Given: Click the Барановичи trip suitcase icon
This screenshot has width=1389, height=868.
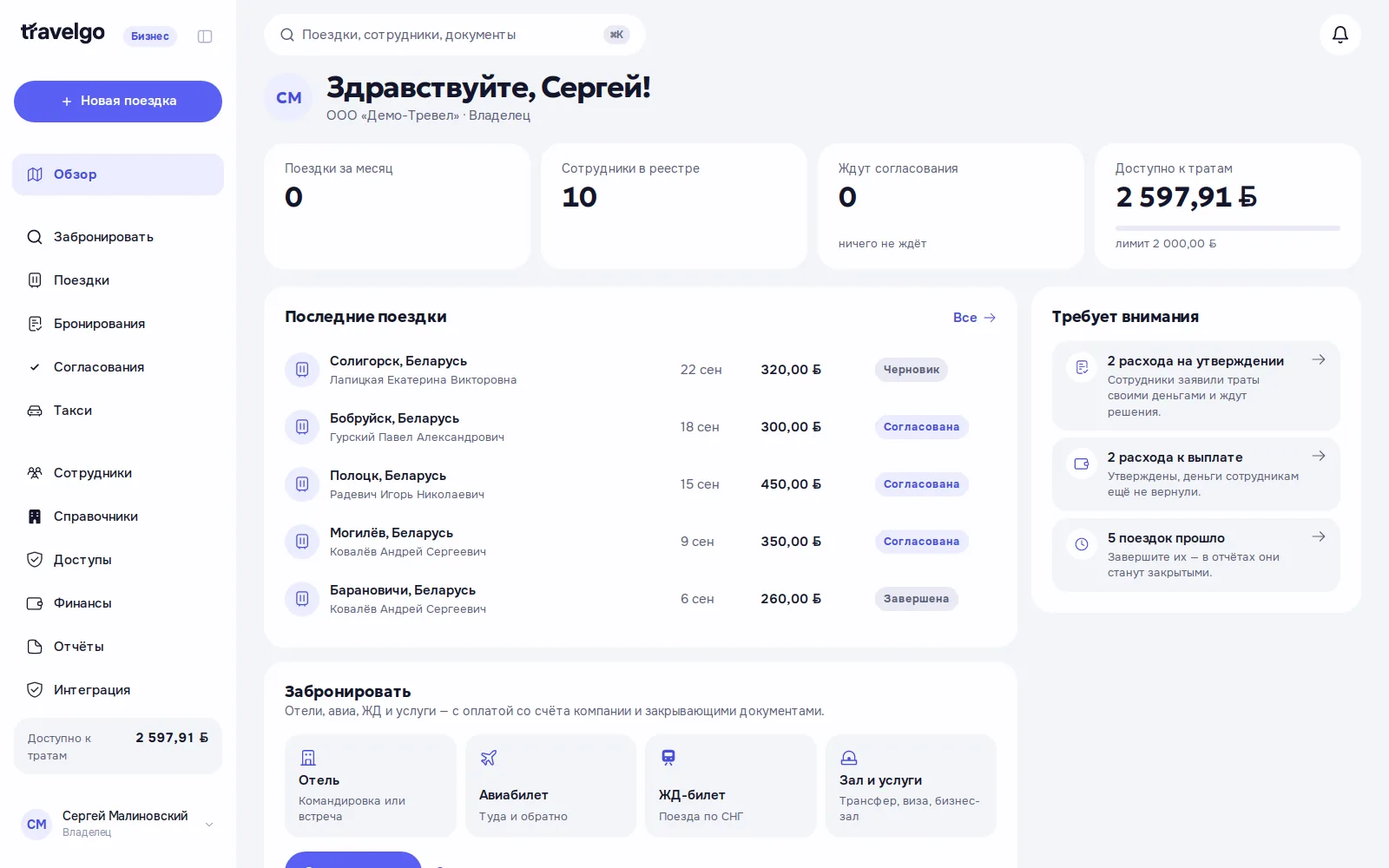Looking at the screenshot, I should [302, 599].
